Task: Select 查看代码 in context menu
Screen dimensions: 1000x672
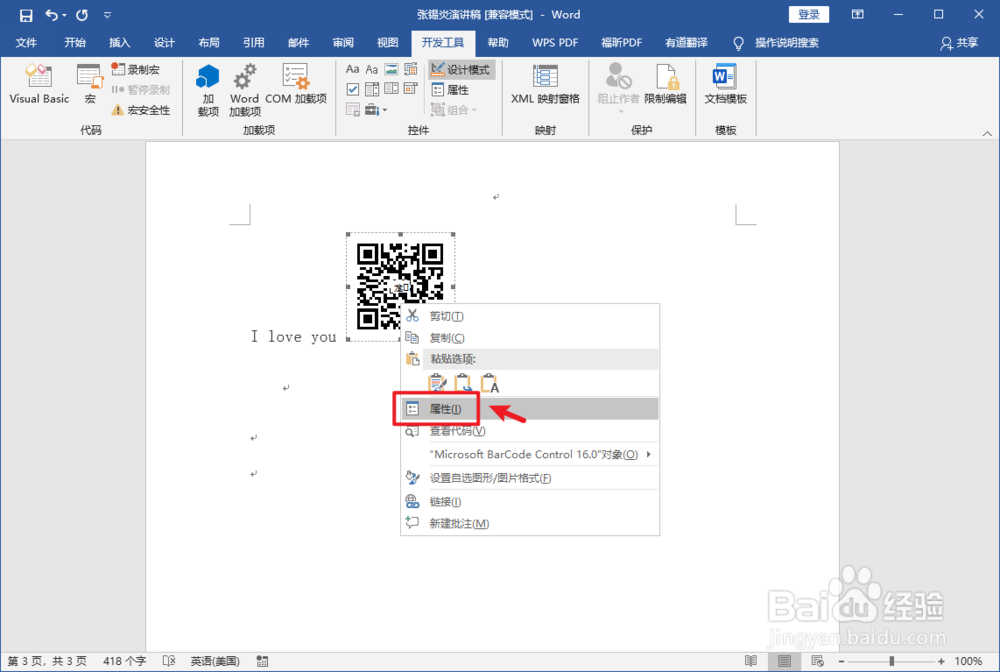Action: pyautogui.click(x=530, y=431)
